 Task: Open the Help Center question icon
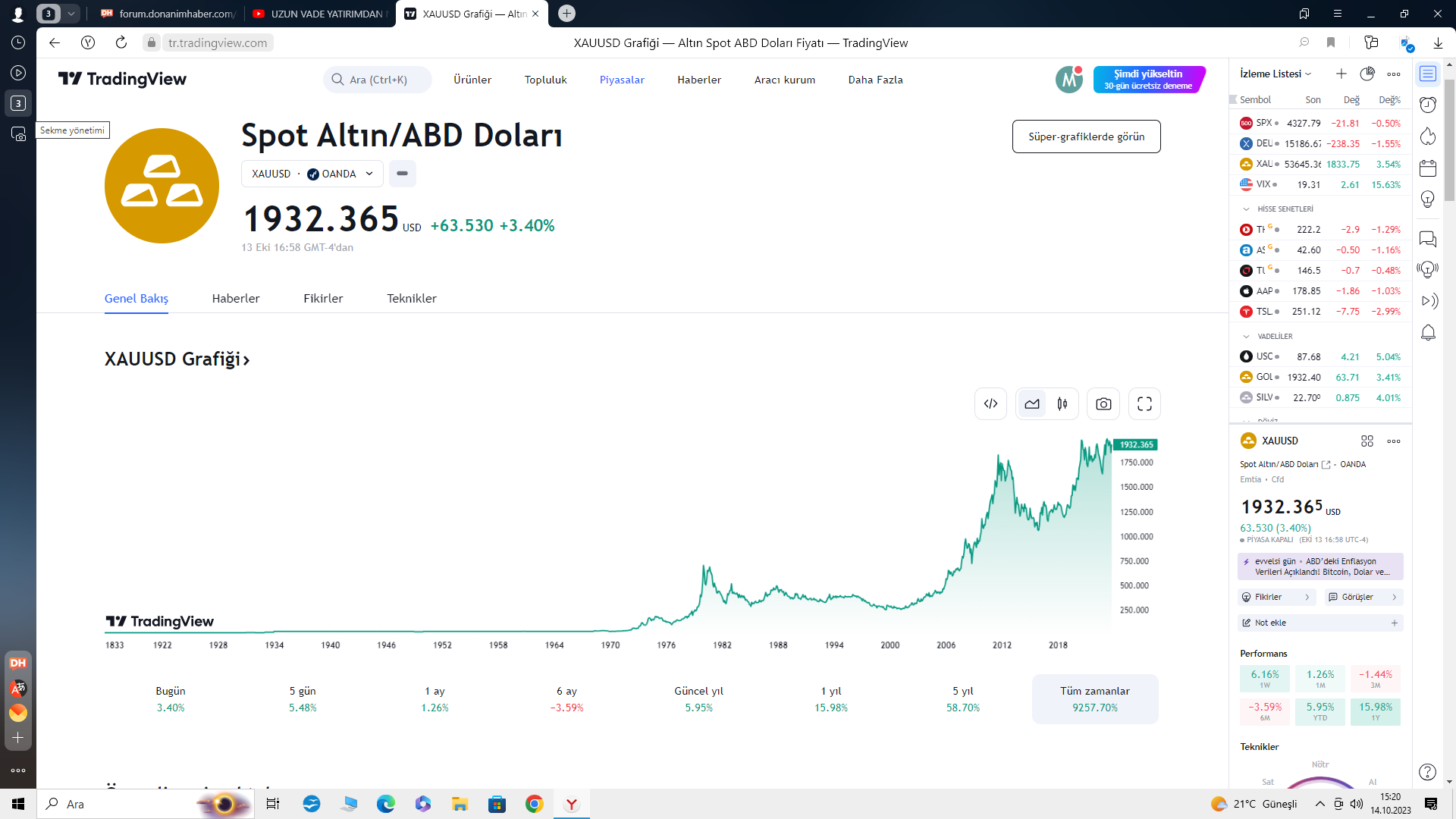click(x=1428, y=772)
